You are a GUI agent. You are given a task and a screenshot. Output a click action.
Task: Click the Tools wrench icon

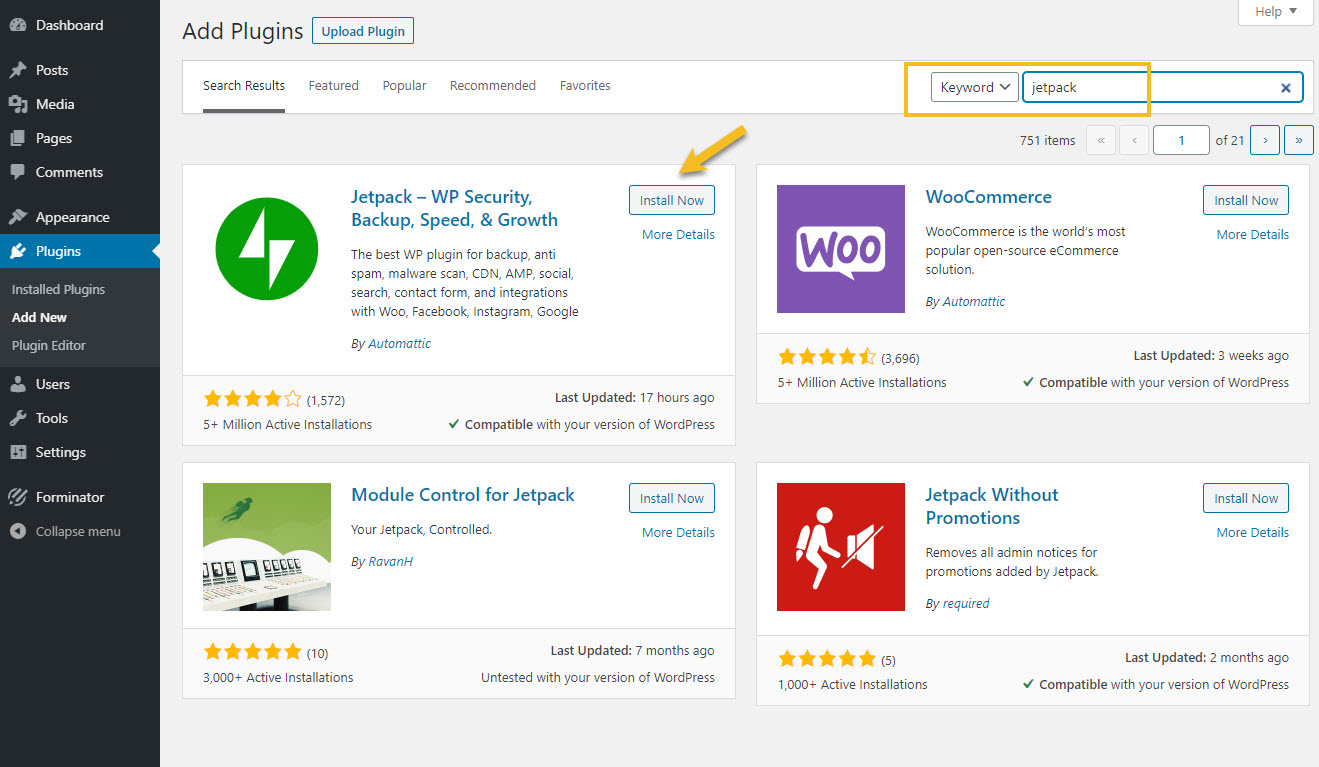tap(17, 418)
